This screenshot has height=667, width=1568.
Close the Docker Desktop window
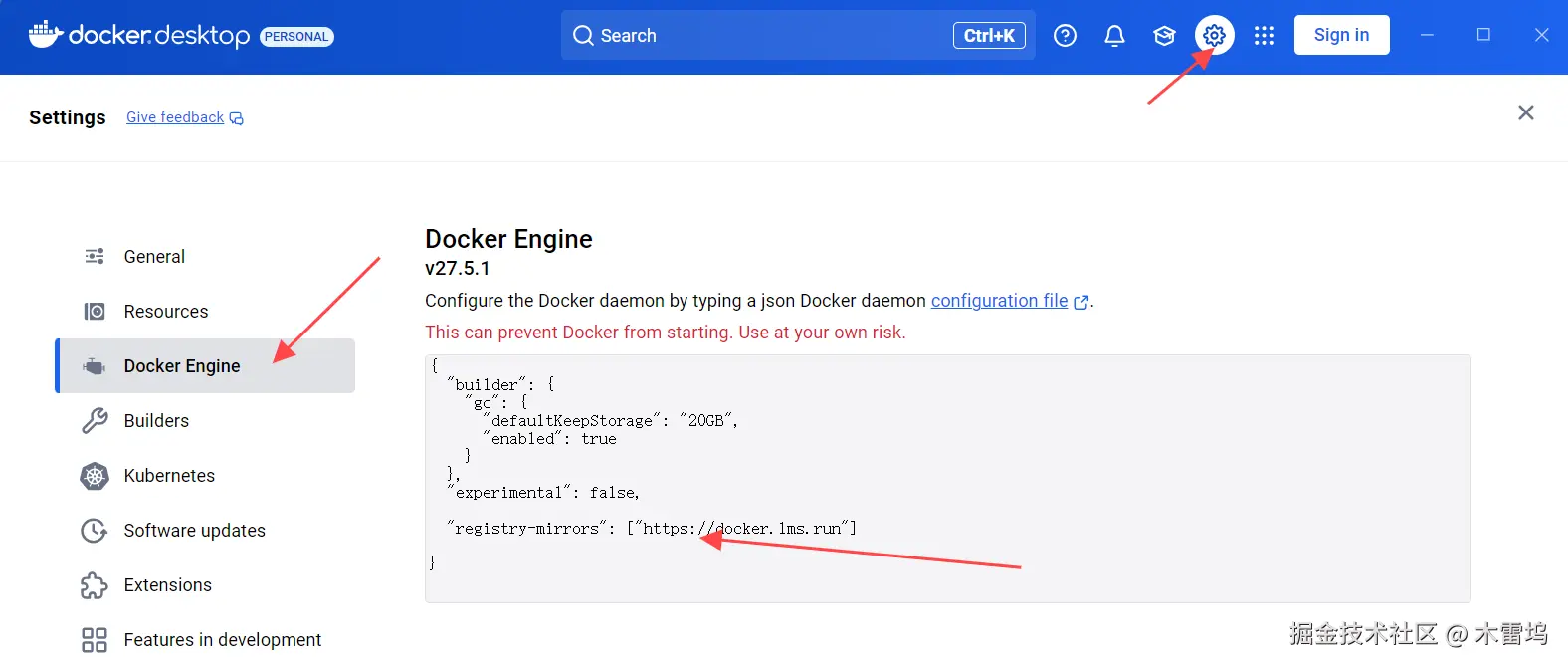pyautogui.click(x=1541, y=35)
